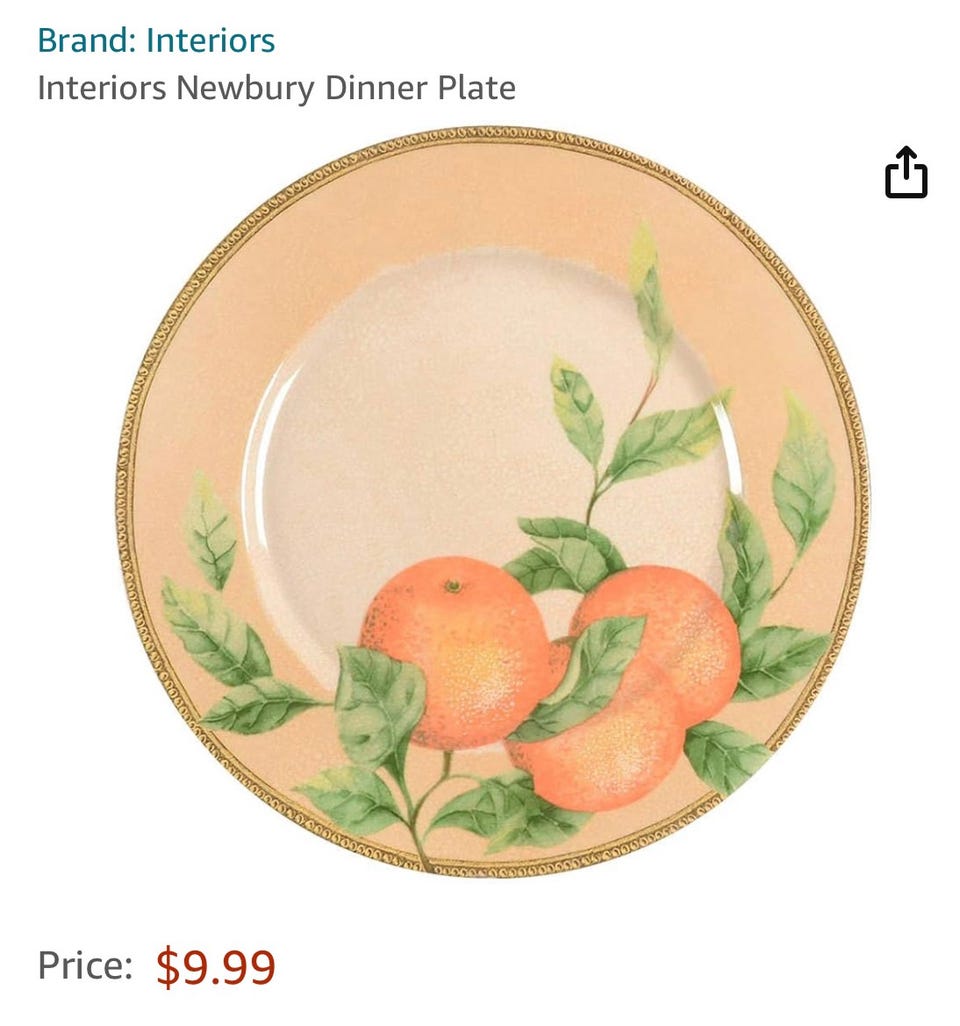Click the gold beaded rim at plate top
This screenshot has height=1026, width=960.
coord(492,137)
